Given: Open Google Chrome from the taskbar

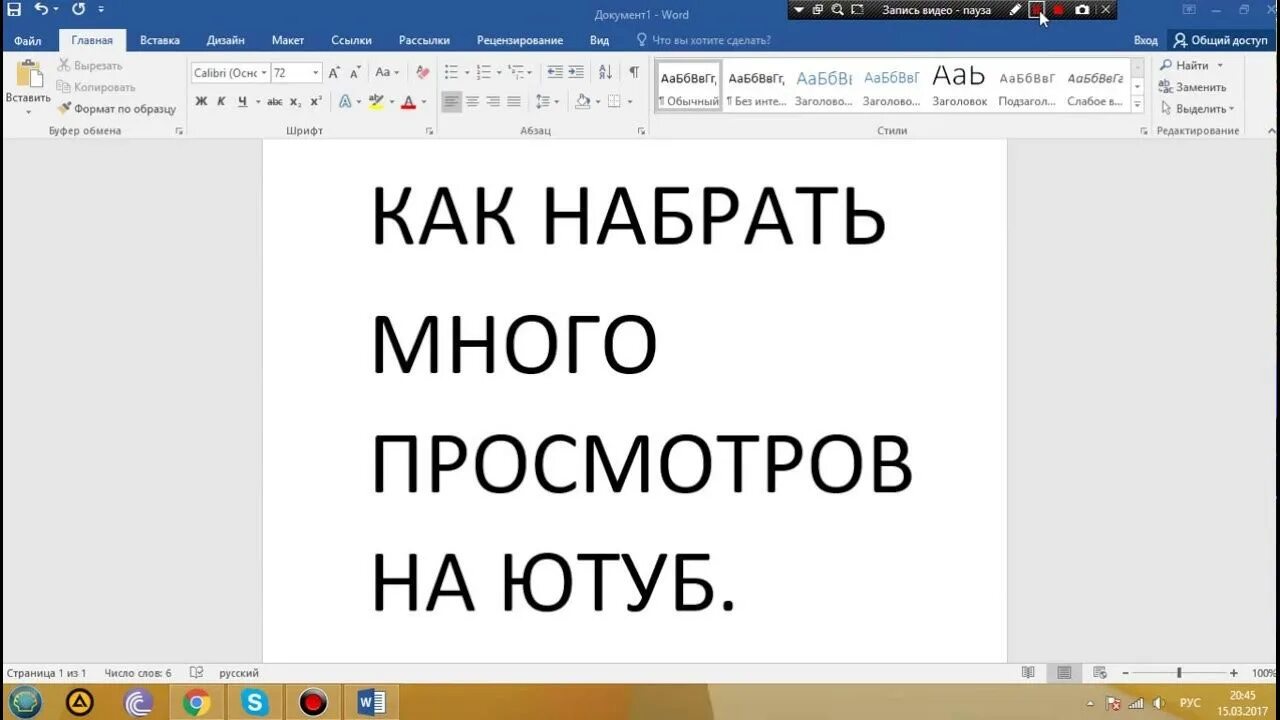Looking at the screenshot, I should pos(196,703).
